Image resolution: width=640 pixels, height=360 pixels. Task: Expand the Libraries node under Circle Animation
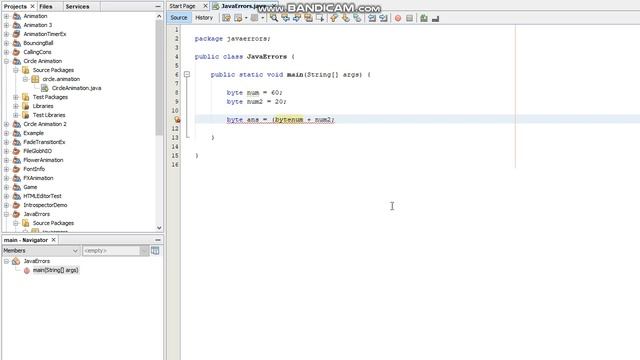16,106
